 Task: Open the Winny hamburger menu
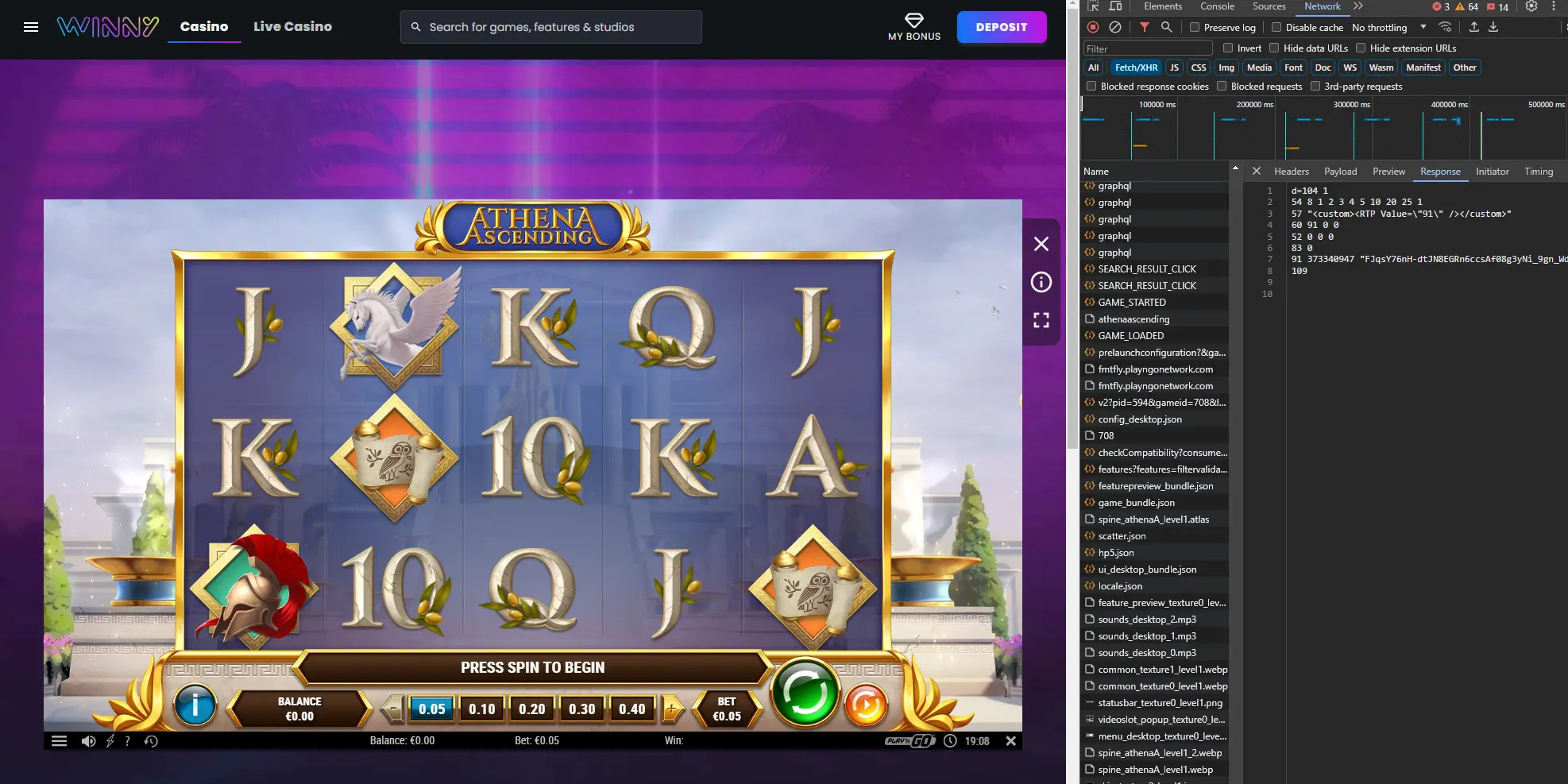tap(31, 27)
